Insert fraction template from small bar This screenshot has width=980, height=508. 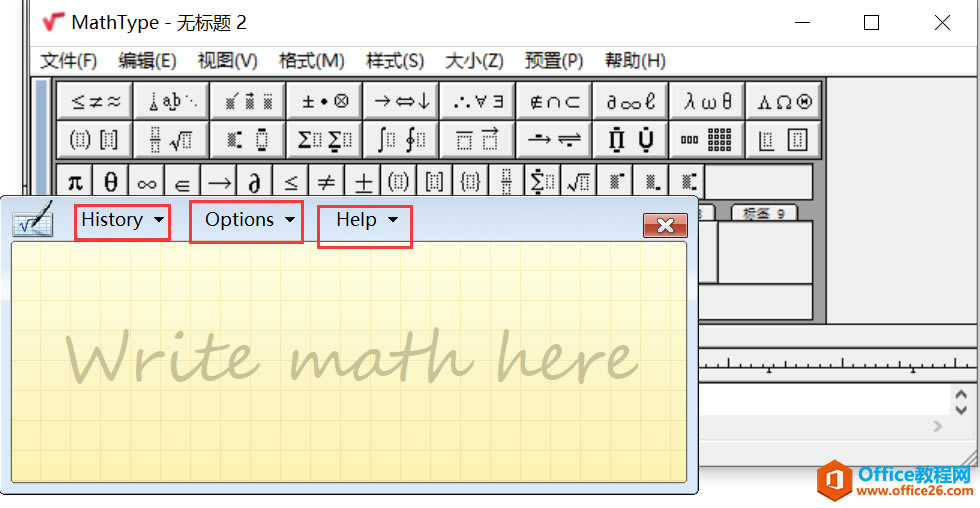click(506, 182)
